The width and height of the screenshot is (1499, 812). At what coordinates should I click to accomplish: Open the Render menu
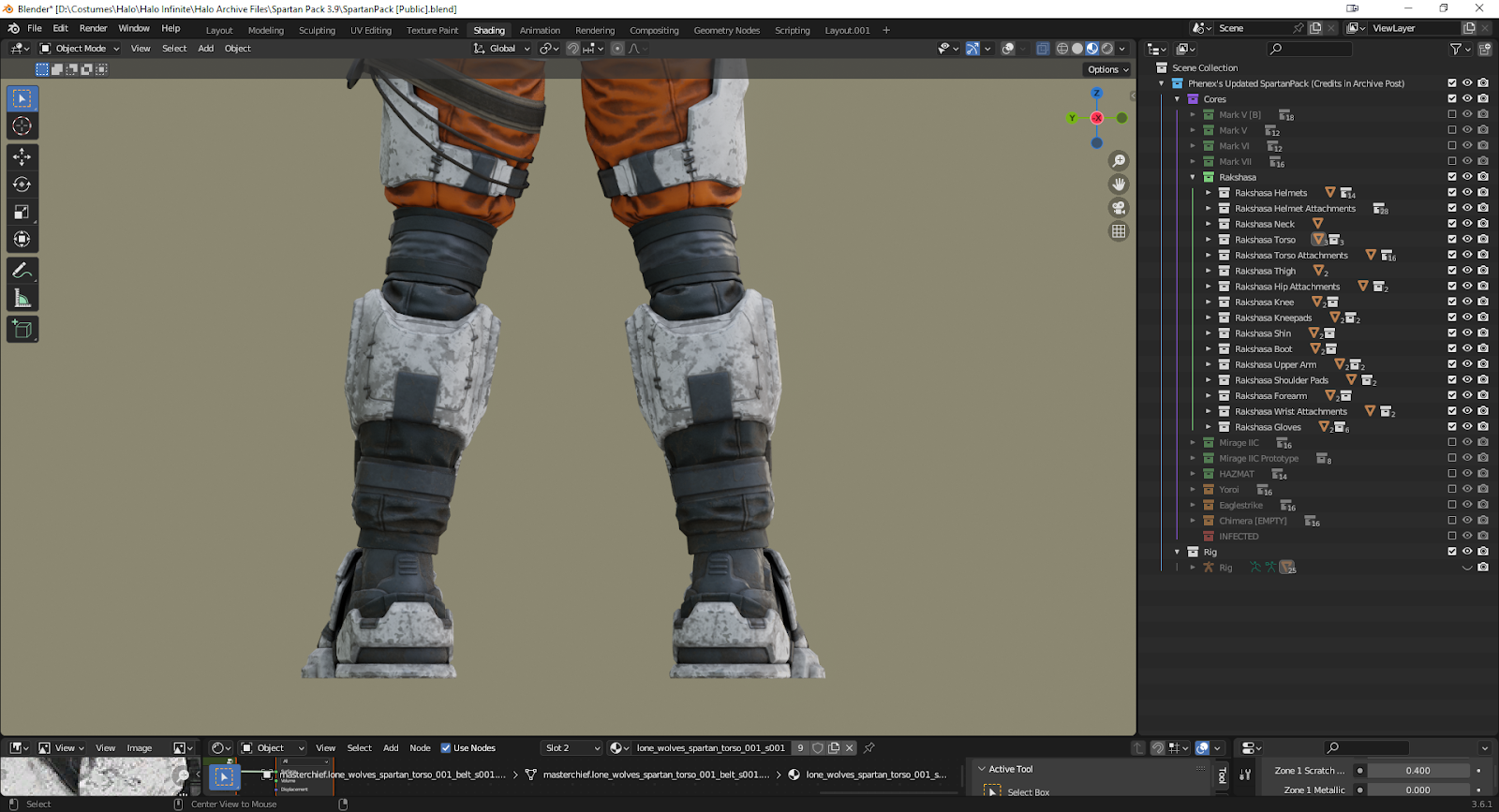[93, 29]
